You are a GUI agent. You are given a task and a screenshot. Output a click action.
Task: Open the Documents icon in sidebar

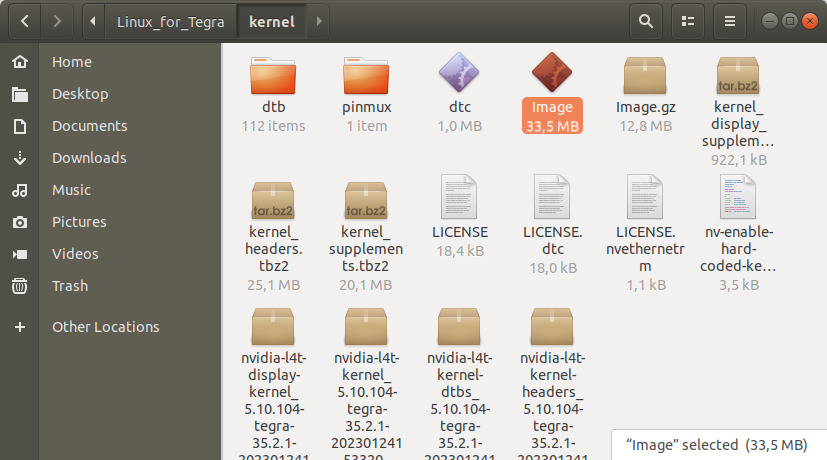click(20, 126)
